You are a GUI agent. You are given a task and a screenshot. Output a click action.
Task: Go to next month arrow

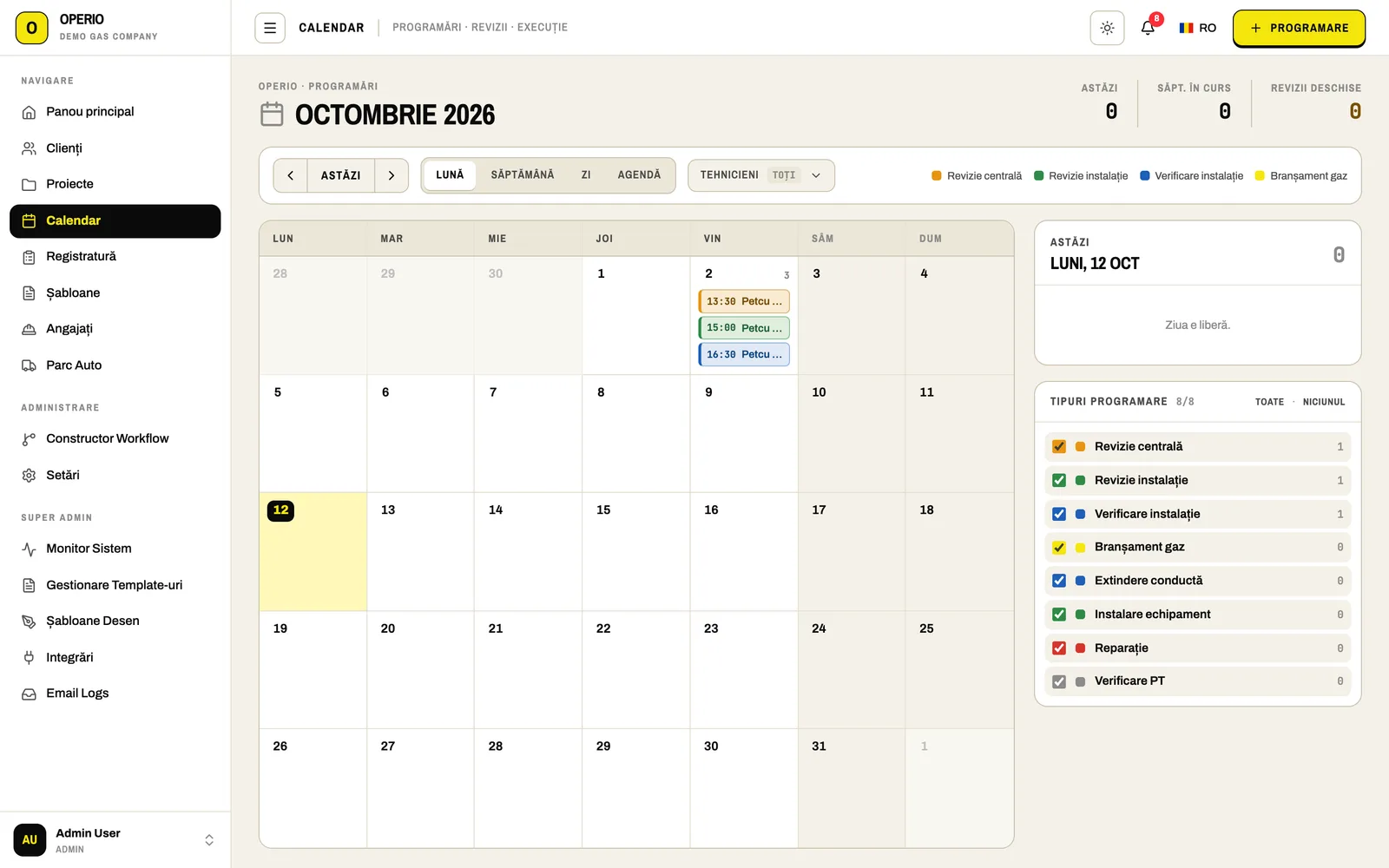tap(392, 175)
